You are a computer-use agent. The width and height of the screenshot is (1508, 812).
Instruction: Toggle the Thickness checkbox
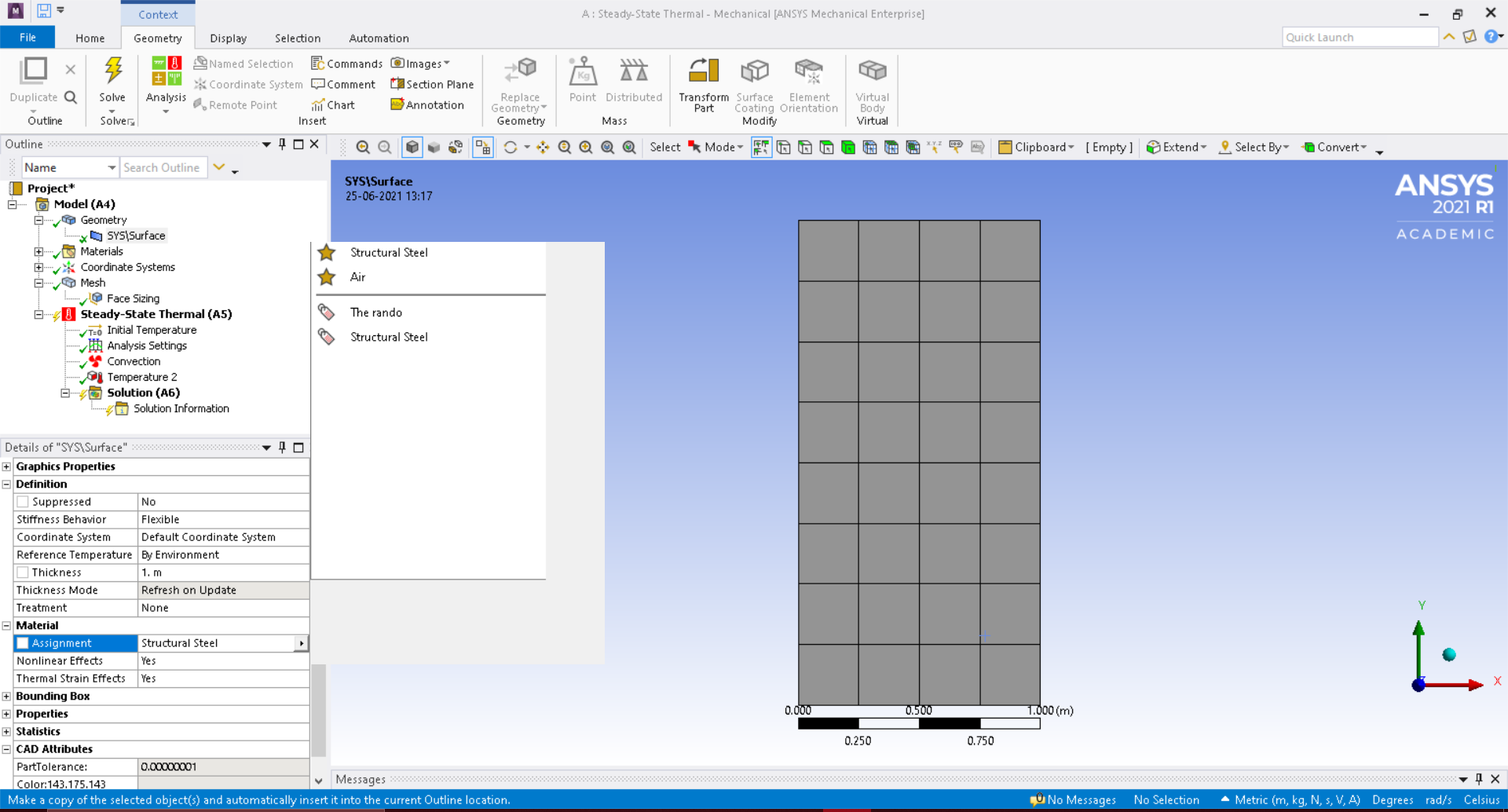[x=23, y=572]
